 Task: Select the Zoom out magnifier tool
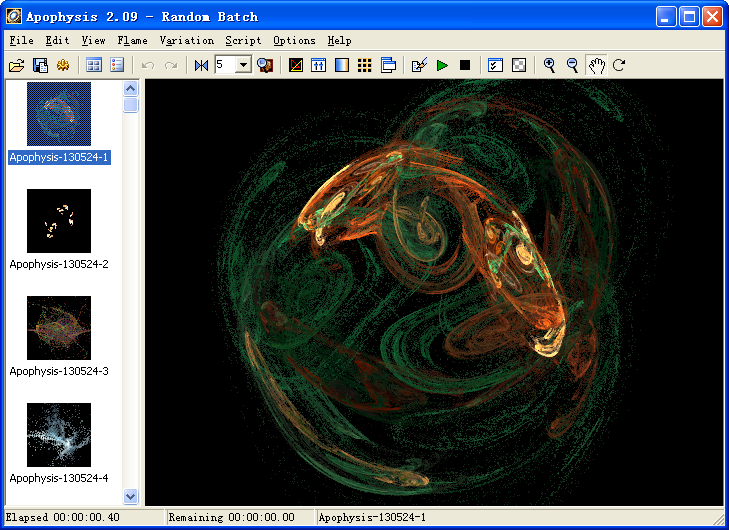click(x=572, y=65)
